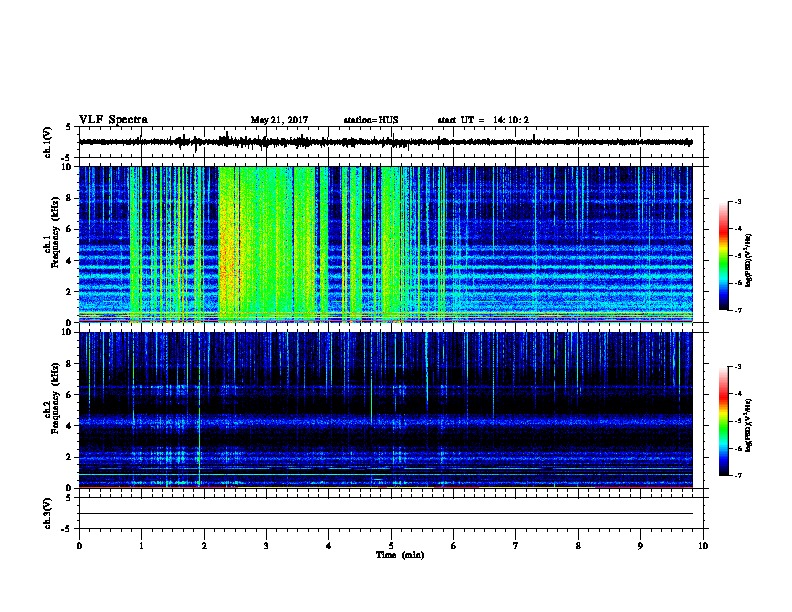Click the "-7" label on the ch.2 color scale
The width and height of the screenshot is (792, 612).
pos(737,476)
